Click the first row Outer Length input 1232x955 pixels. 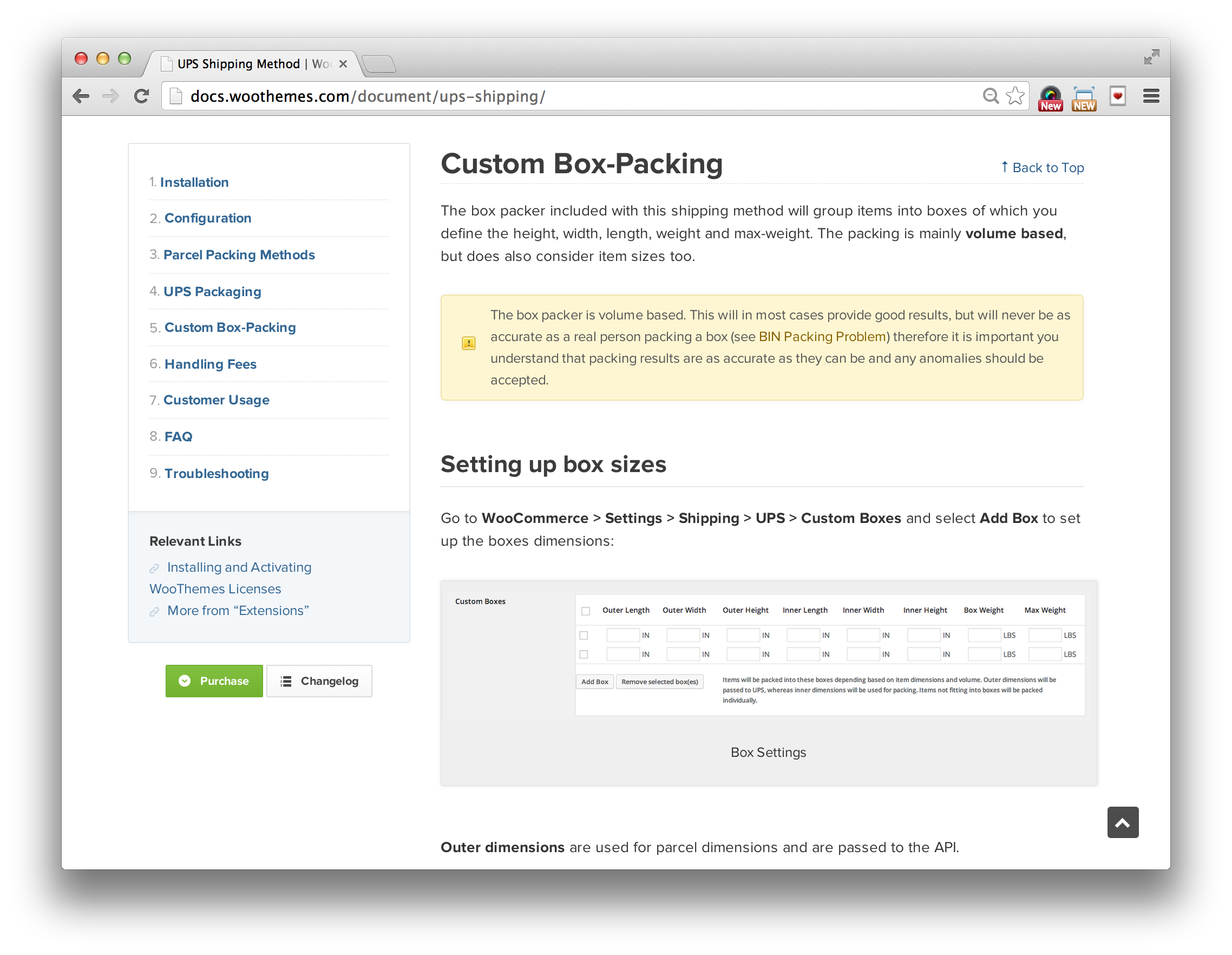point(623,635)
